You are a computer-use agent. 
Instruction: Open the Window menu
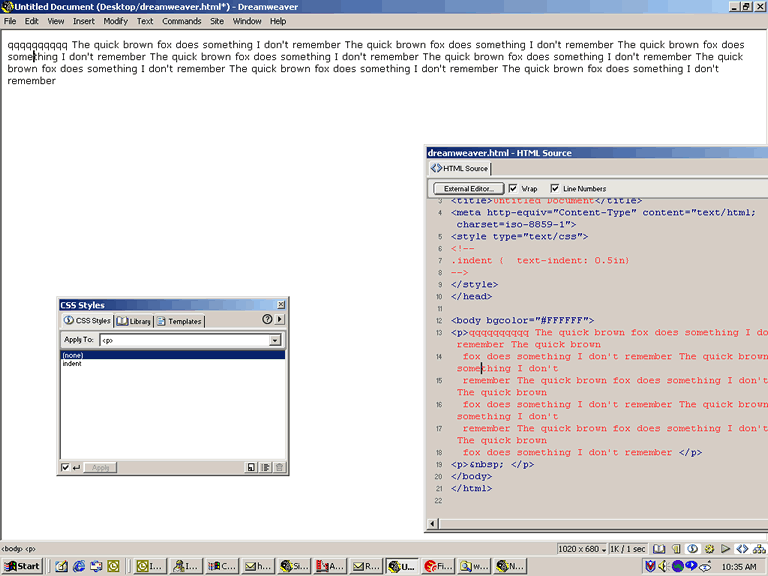[x=247, y=21]
